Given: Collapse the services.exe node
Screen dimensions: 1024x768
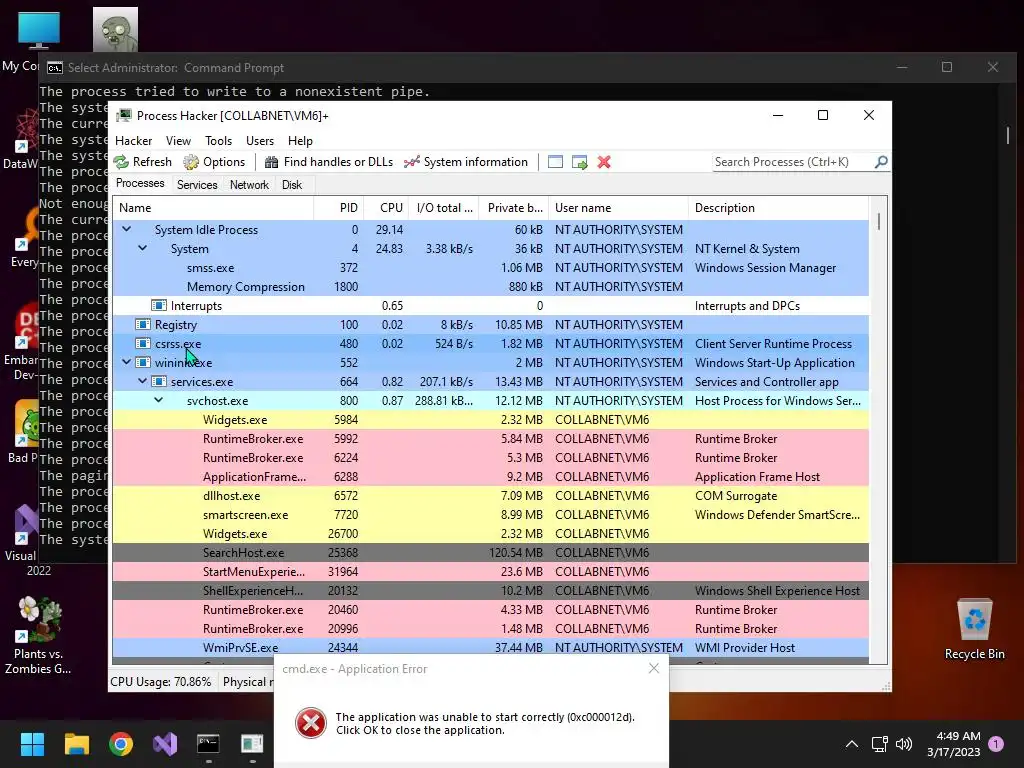Looking at the screenshot, I should pyautogui.click(x=142, y=381).
